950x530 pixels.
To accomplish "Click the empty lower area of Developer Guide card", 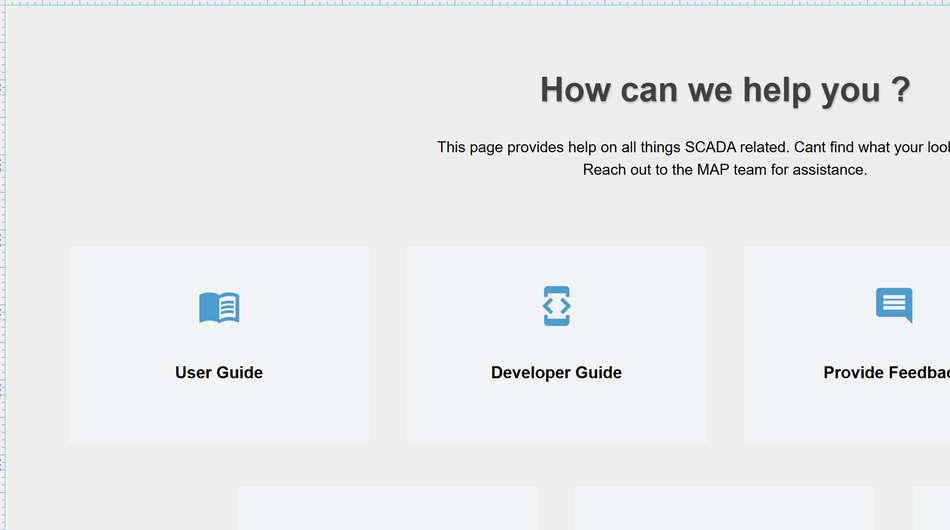I will coord(556,415).
